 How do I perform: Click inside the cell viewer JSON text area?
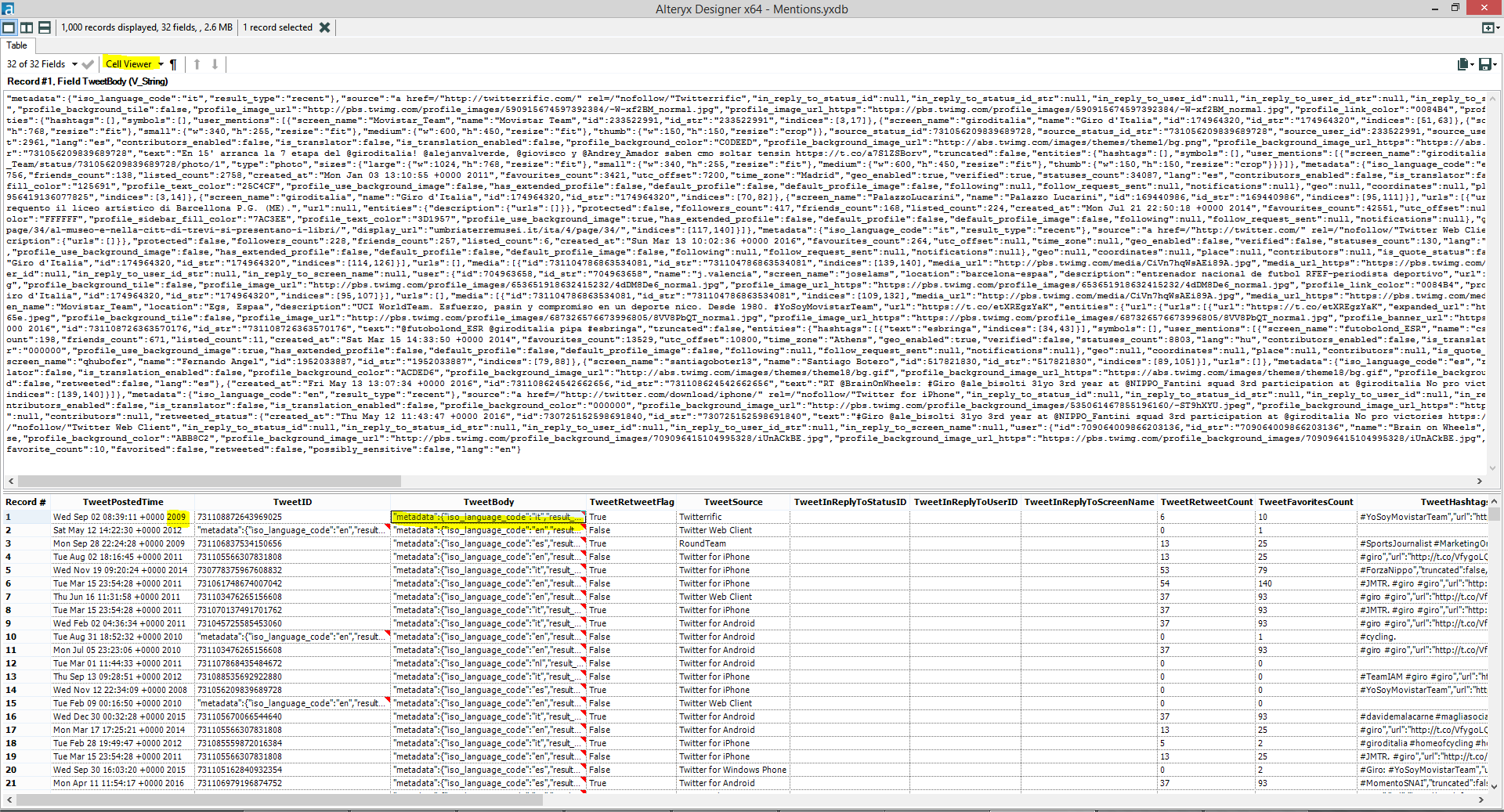tap(744, 282)
